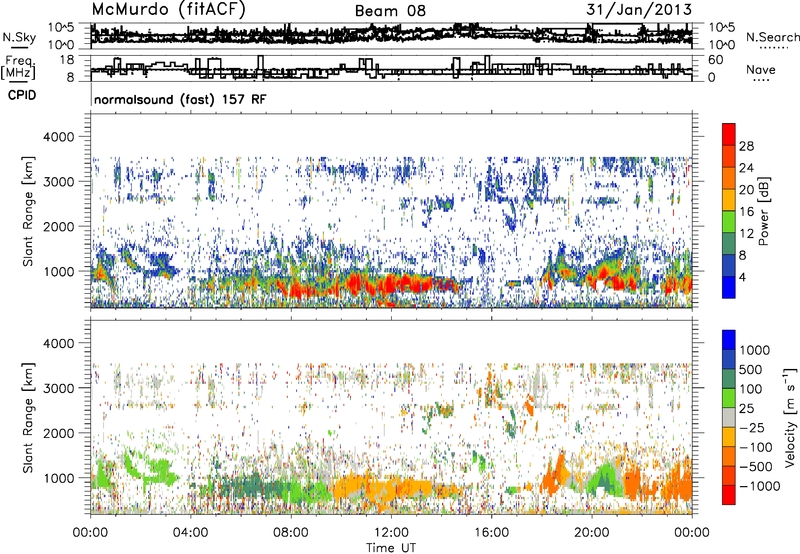The image size is (800, 554).
Task: Click the '16:00' time axis tick label
Action: coord(491,533)
